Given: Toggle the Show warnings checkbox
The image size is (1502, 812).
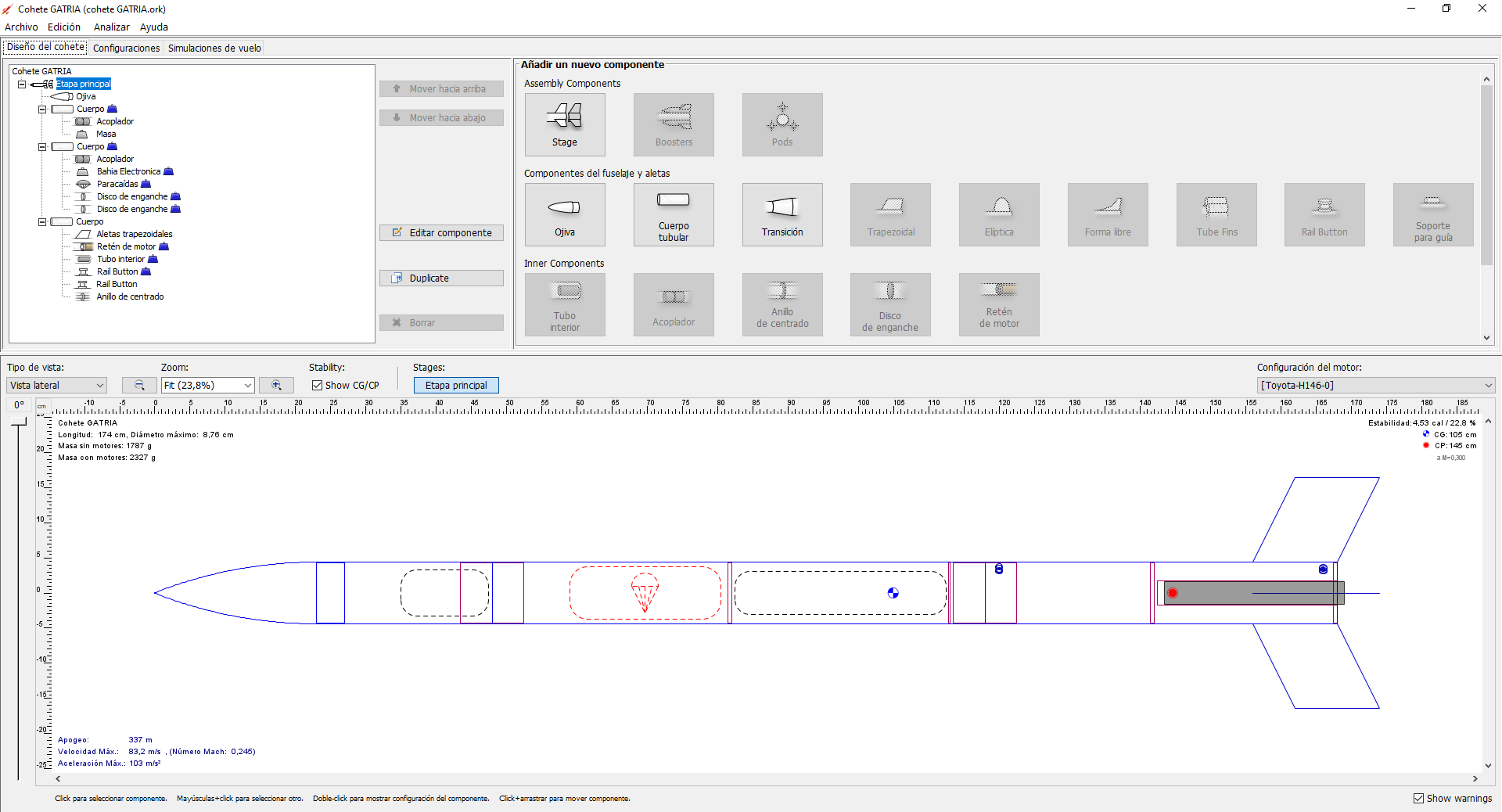Looking at the screenshot, I should (1418, 798).
